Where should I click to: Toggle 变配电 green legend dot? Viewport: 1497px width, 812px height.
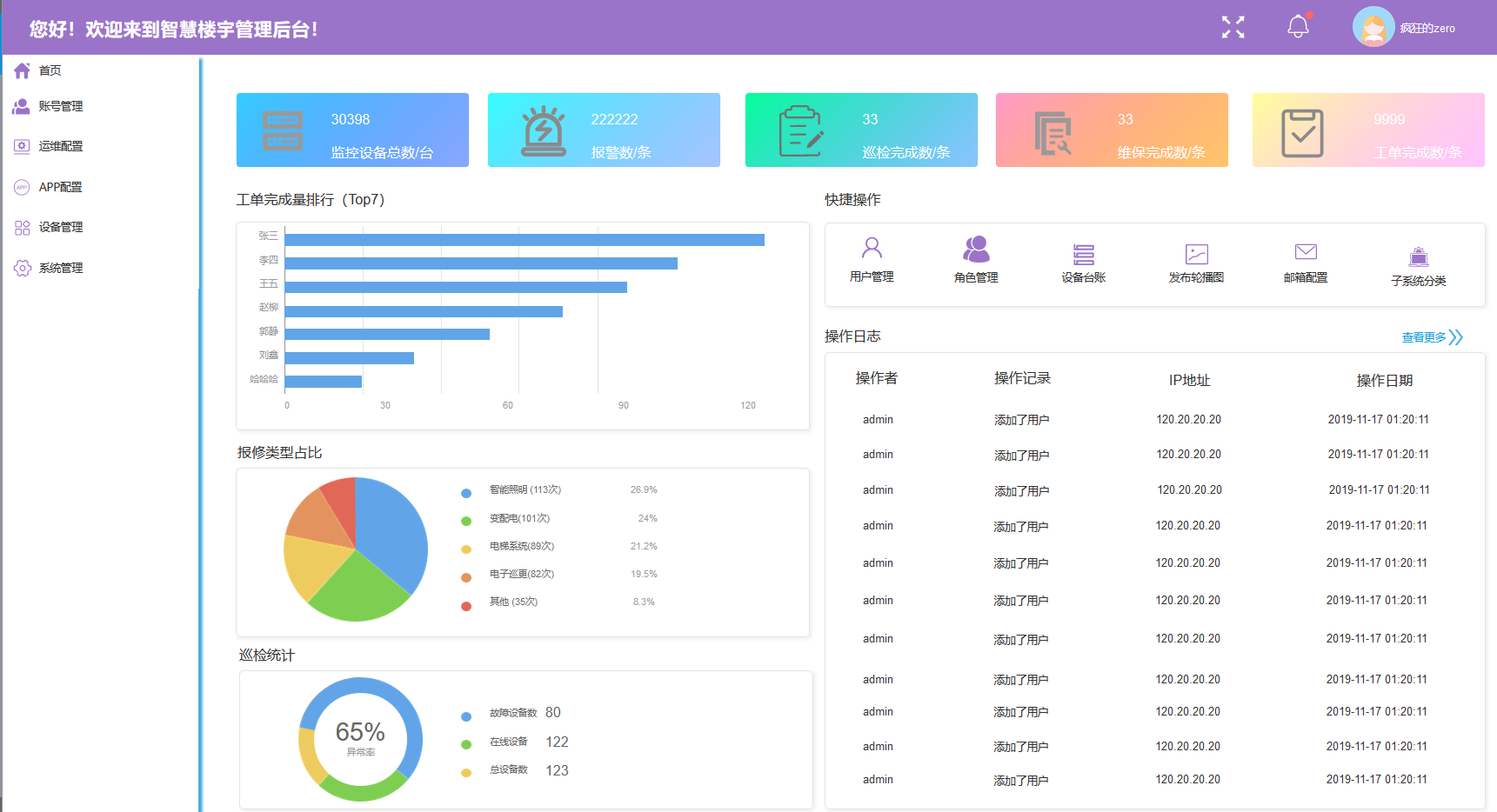coord(466,521)
